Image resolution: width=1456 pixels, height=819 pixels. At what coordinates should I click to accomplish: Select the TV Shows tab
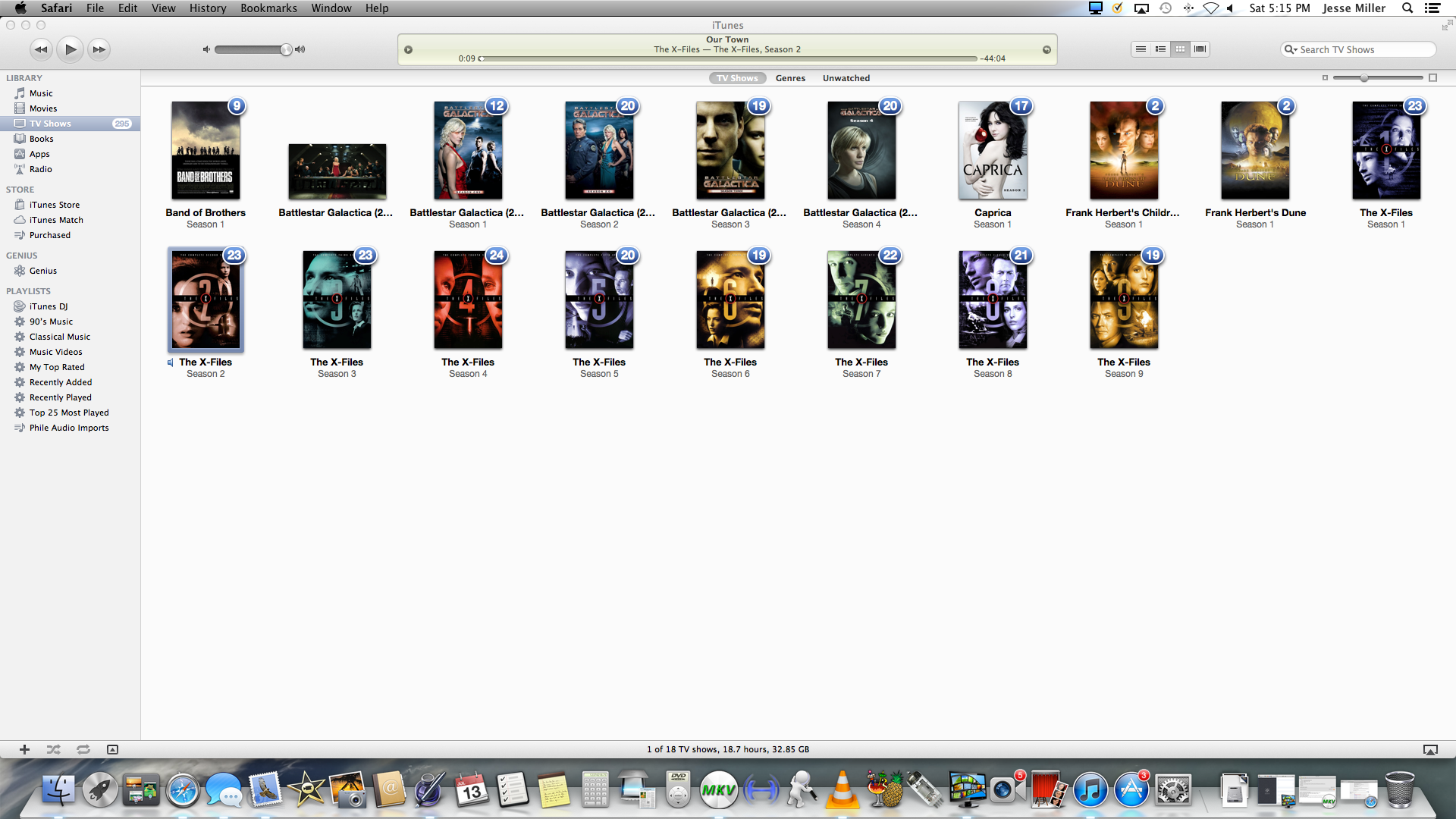(737, 78)
